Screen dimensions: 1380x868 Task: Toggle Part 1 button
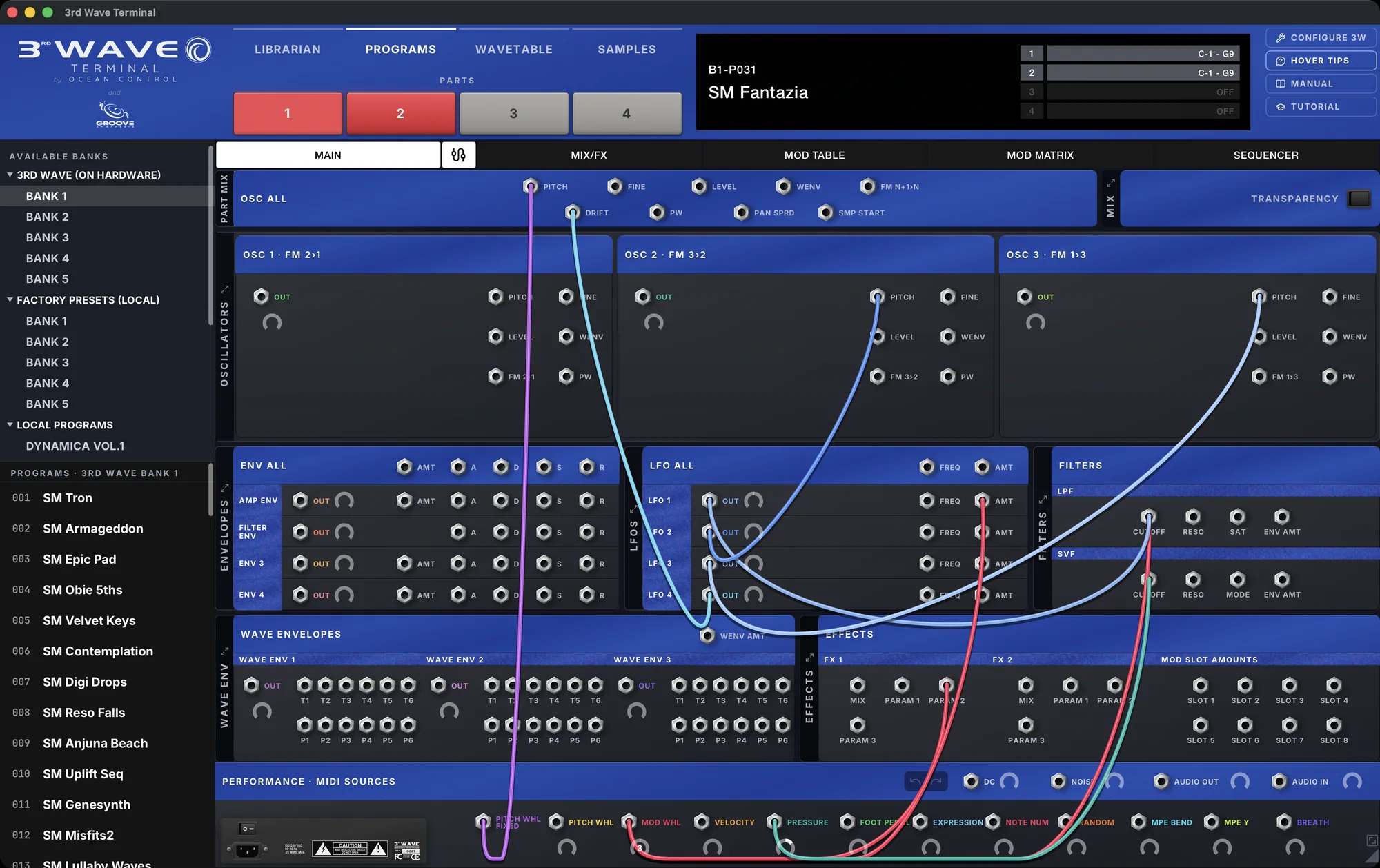pyautogui.click(x=288, y=113)
